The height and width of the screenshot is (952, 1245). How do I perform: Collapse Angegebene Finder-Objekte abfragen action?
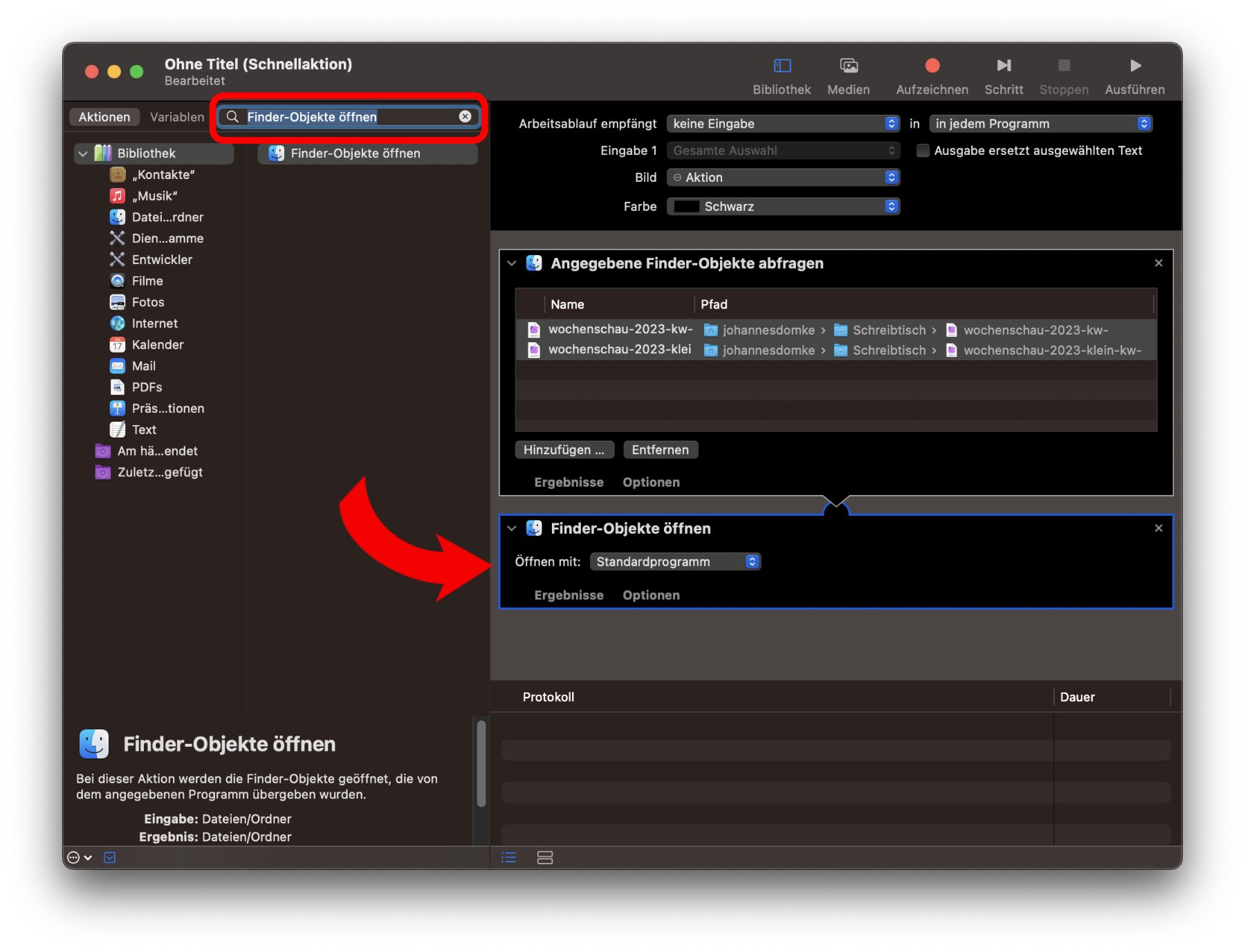(x=512, y=263)
